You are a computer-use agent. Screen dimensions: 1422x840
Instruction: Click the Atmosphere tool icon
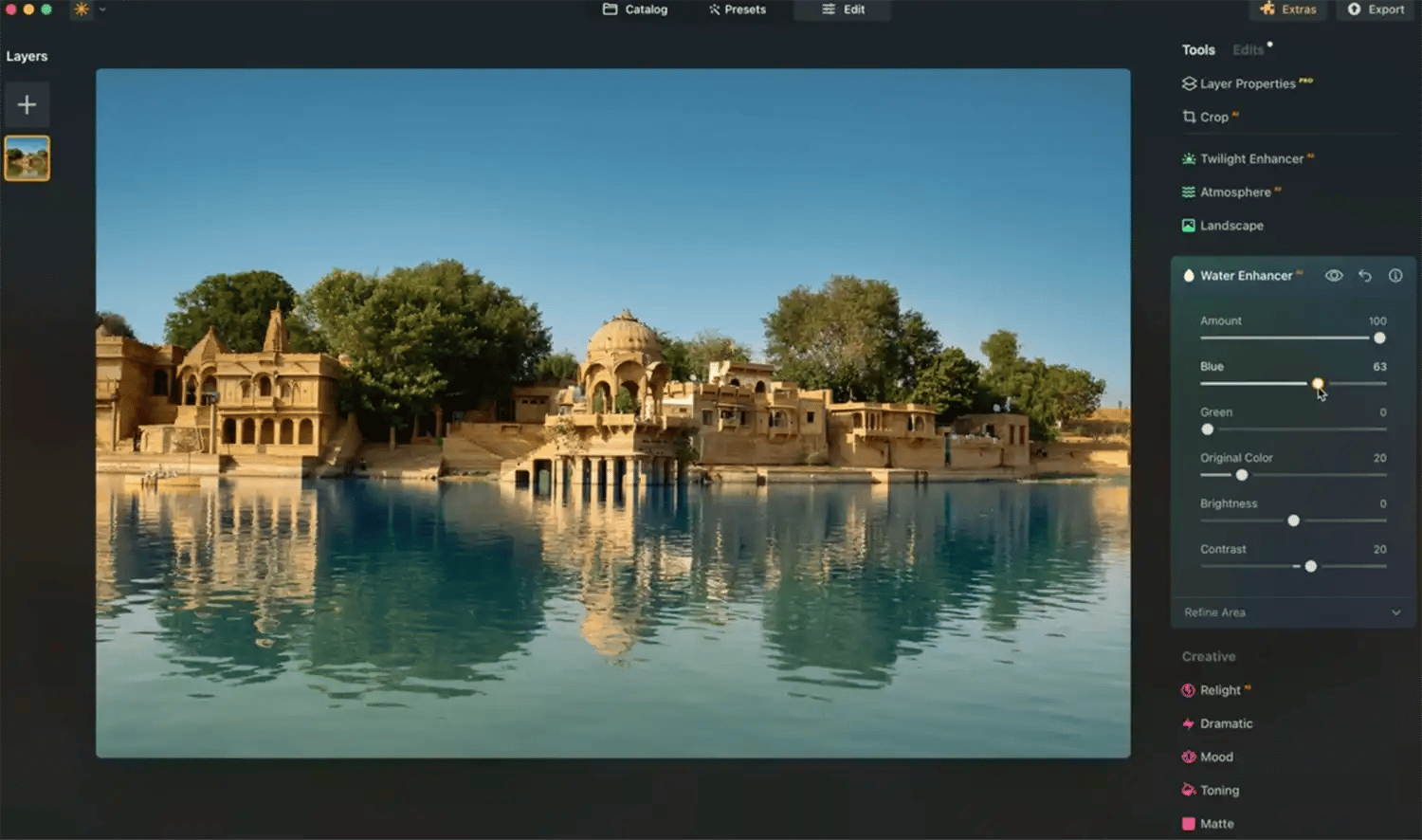(1189, 192)
